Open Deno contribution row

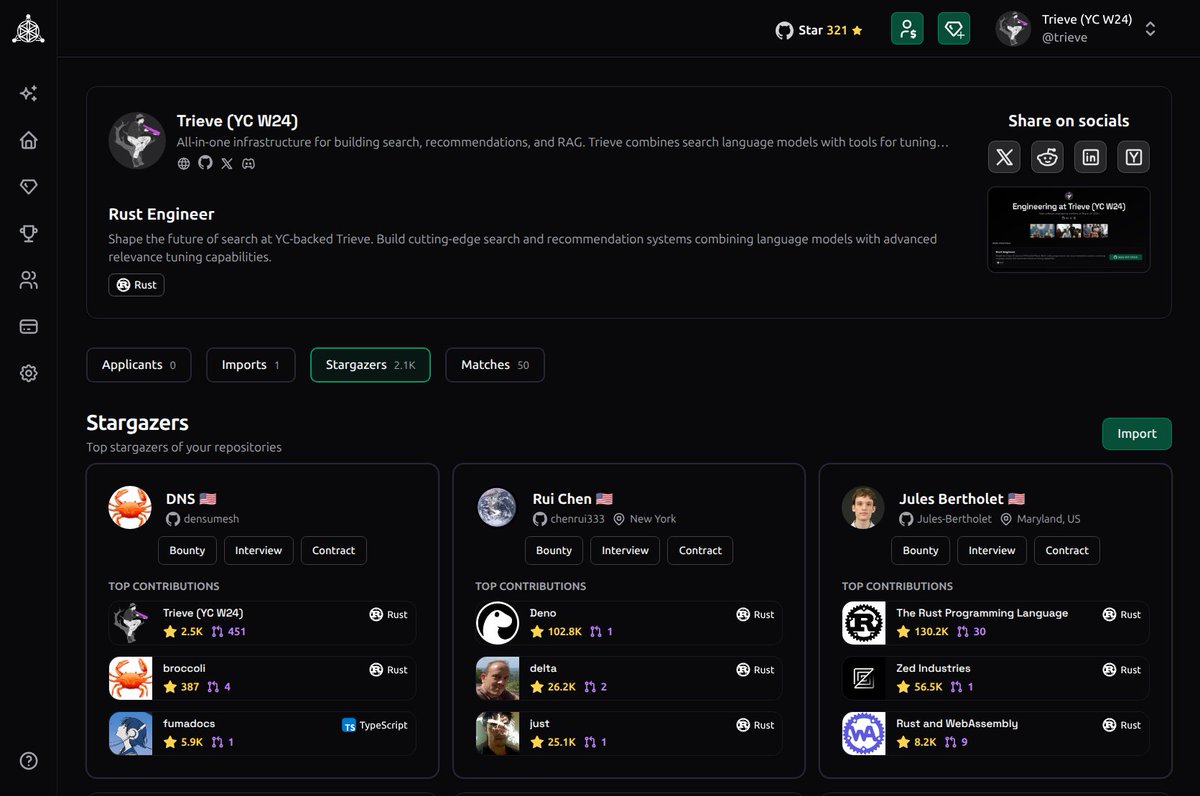(x=629, y=623)
